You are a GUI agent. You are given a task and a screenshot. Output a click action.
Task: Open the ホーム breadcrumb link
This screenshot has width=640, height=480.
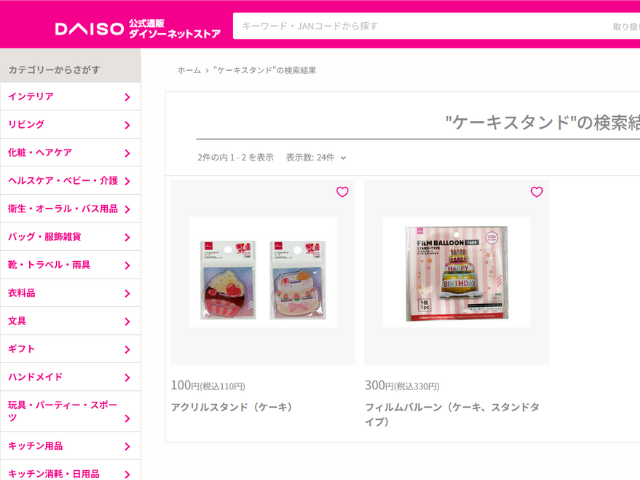pos(189,70)
